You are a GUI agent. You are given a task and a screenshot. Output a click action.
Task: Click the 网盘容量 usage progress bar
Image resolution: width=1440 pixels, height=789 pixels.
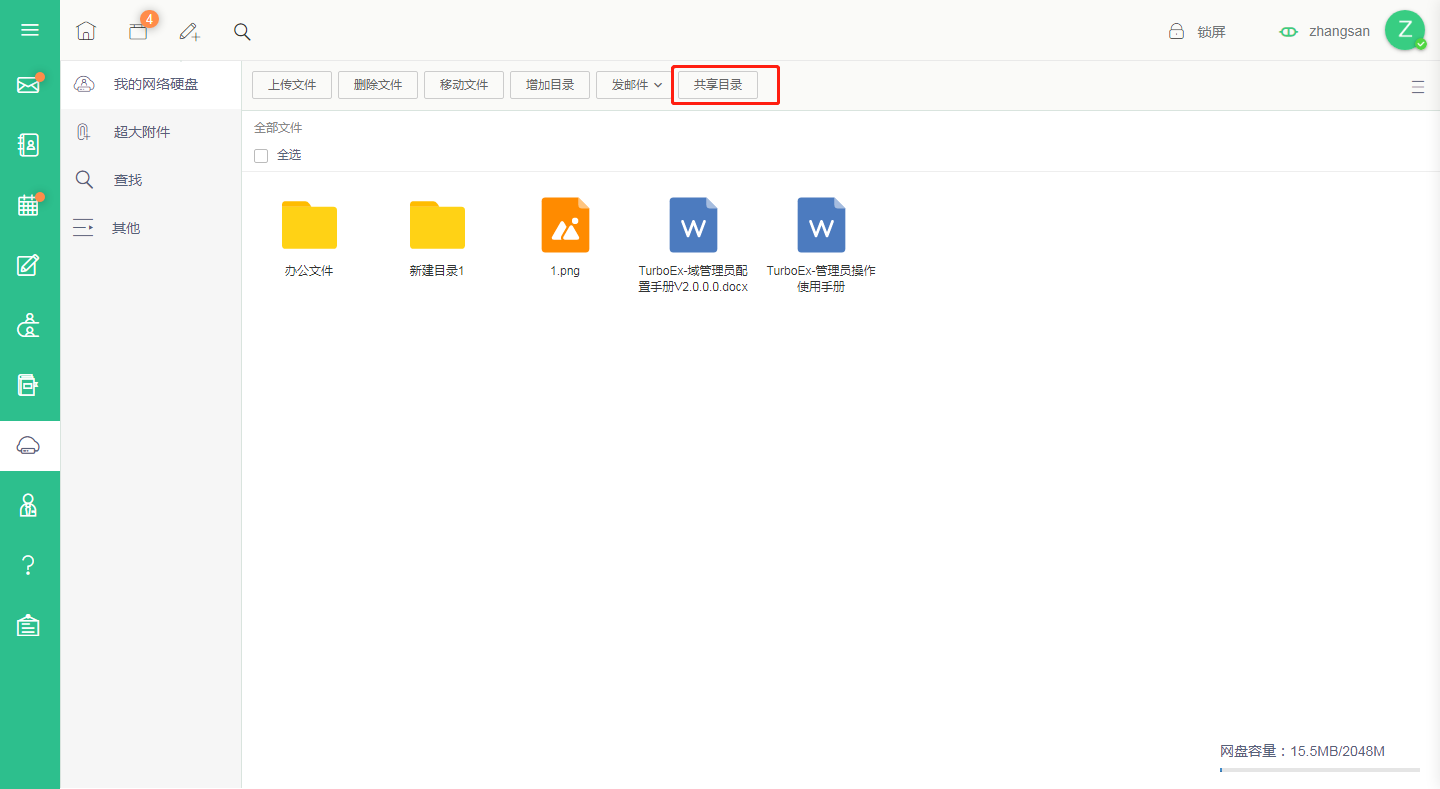tap(1320, 770)
